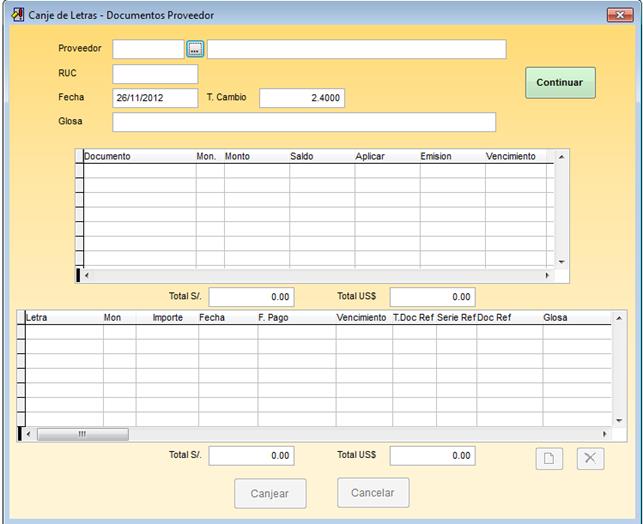The width and height of the screenshot is (643, 524).
Task: Click the Importe column header
Action: pyautogui.click(x=167, y=317)
